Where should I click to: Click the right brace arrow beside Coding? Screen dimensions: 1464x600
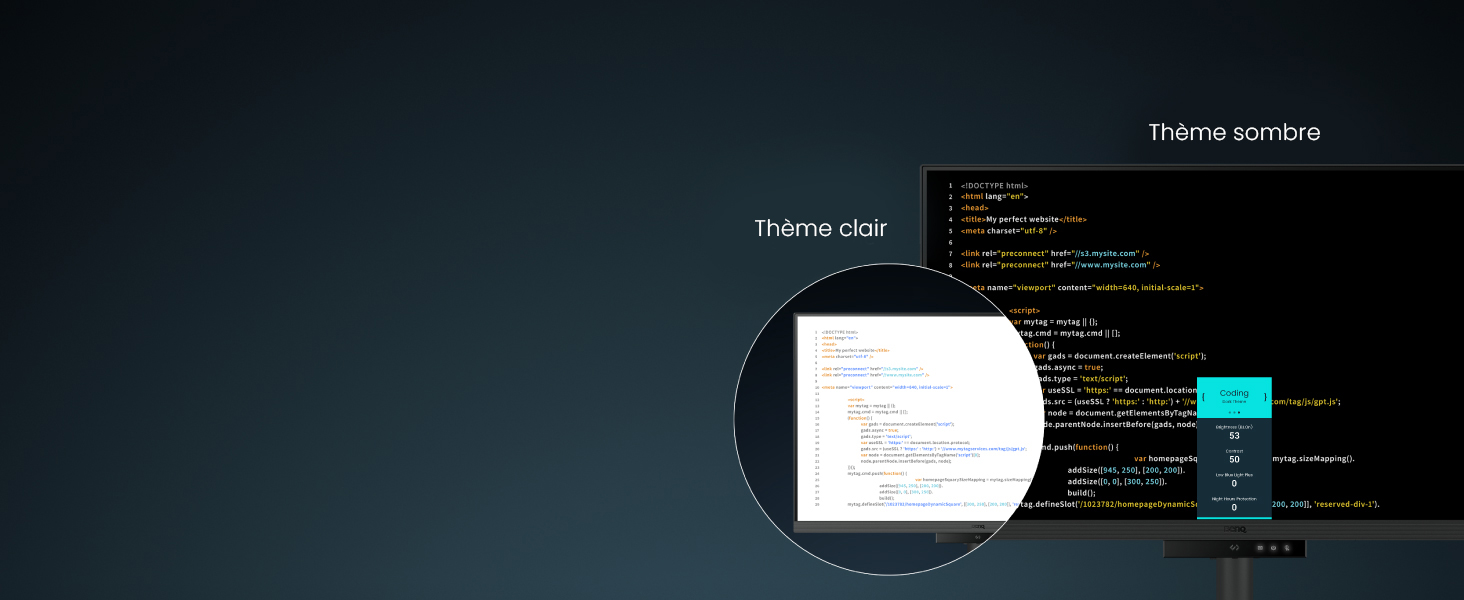(x=1265, y=397)
